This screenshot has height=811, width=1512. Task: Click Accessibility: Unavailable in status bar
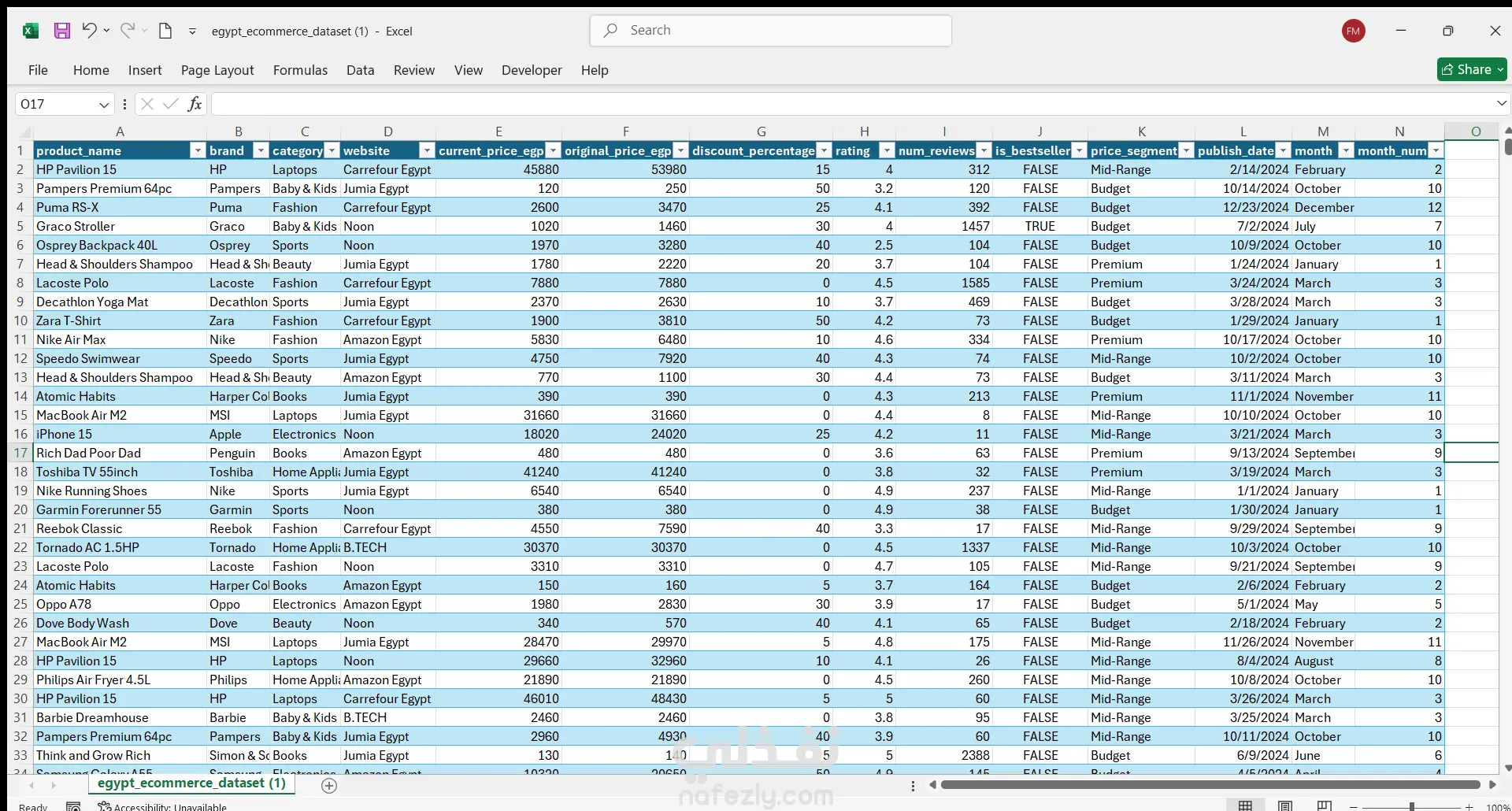point(162,806)
